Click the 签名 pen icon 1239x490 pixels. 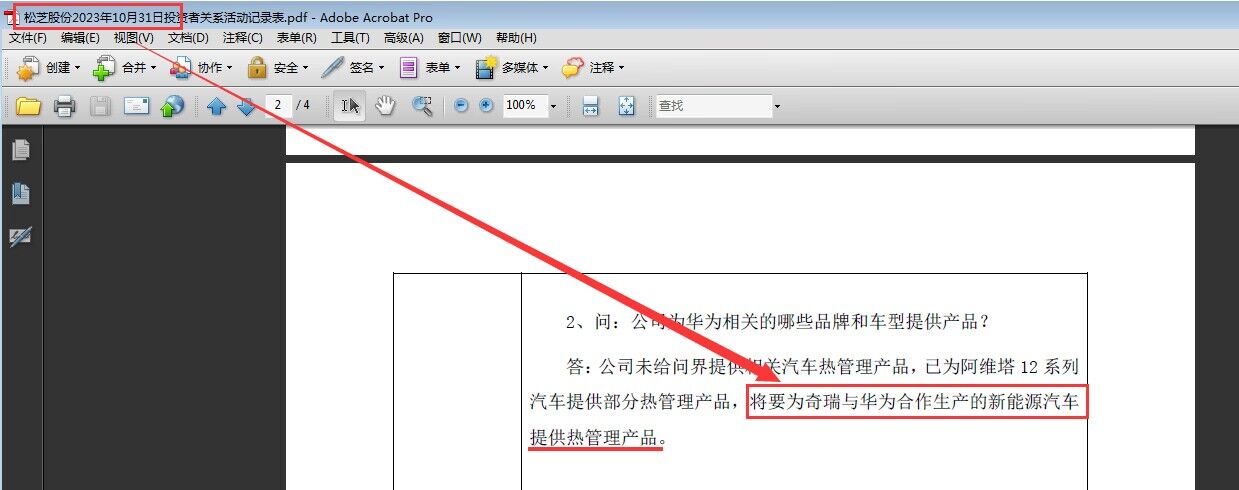333,68
